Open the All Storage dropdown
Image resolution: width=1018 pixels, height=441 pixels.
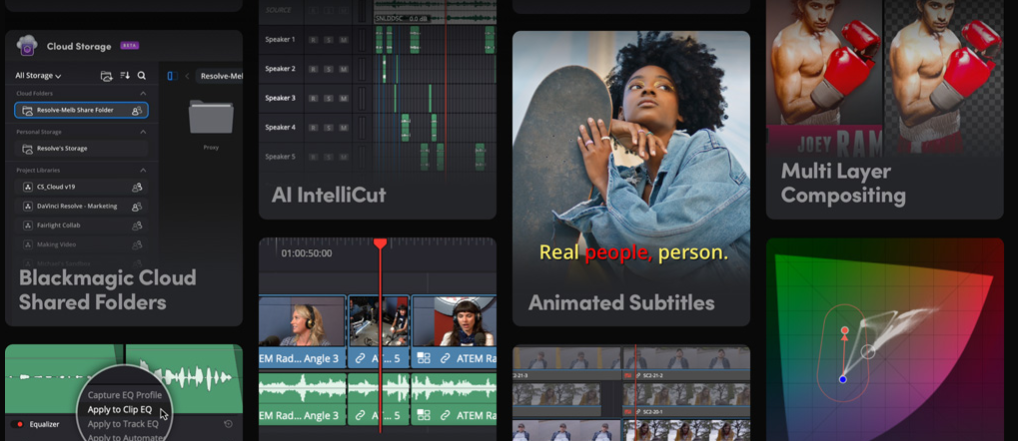(38, 76)
